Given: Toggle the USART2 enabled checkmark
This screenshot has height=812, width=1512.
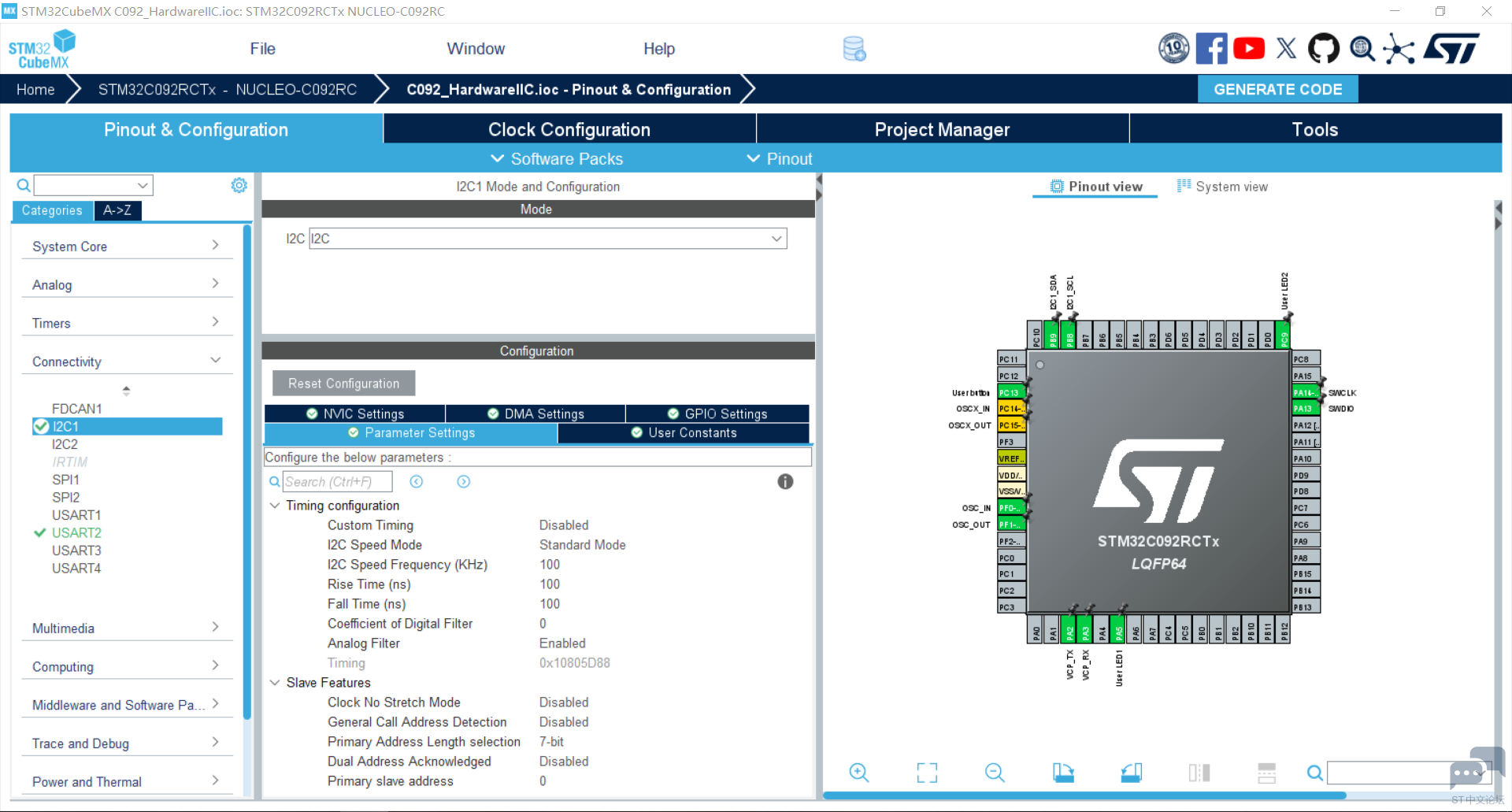Looking at the screenshot, I should 40,532.
